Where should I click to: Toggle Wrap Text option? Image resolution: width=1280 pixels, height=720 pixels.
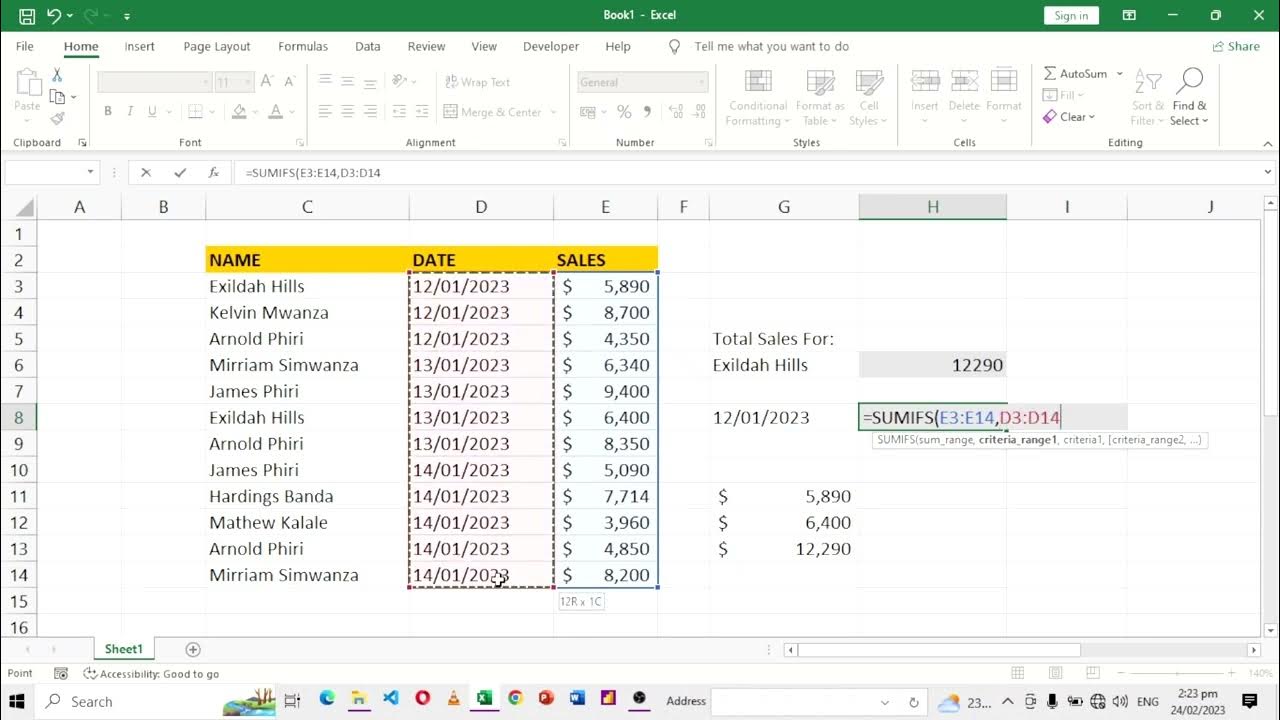click(x=477, y=82)
